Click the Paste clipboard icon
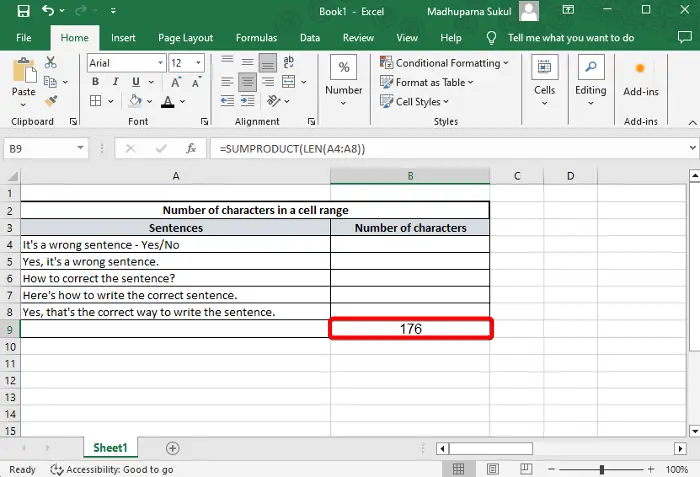The height and width of the screenshot is (477, 700). coord(24,70)
